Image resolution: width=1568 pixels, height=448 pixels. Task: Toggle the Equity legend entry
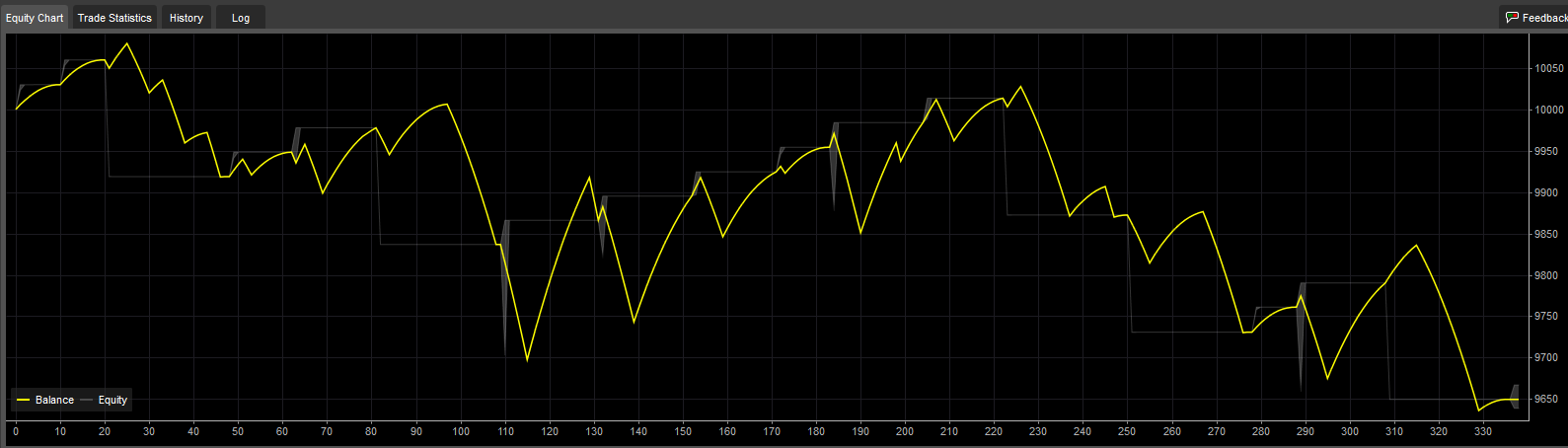[x=104, y=400]
